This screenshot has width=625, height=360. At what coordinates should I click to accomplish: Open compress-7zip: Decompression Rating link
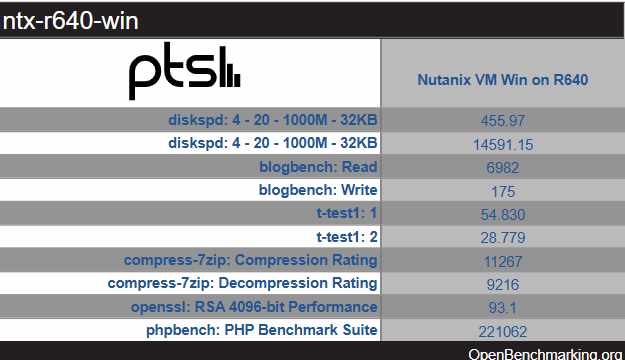tap(242, 283)
